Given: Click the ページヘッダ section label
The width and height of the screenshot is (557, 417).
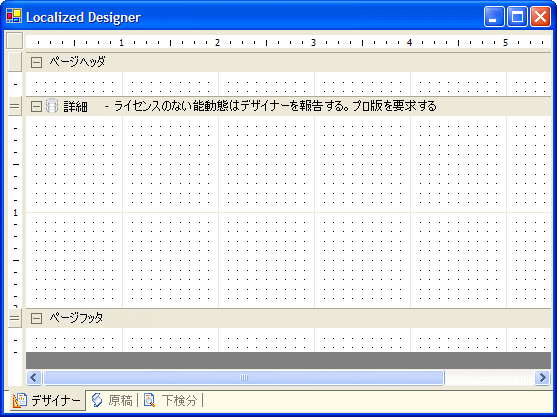Looking at the screenshot, I should [x=77, y=62].
